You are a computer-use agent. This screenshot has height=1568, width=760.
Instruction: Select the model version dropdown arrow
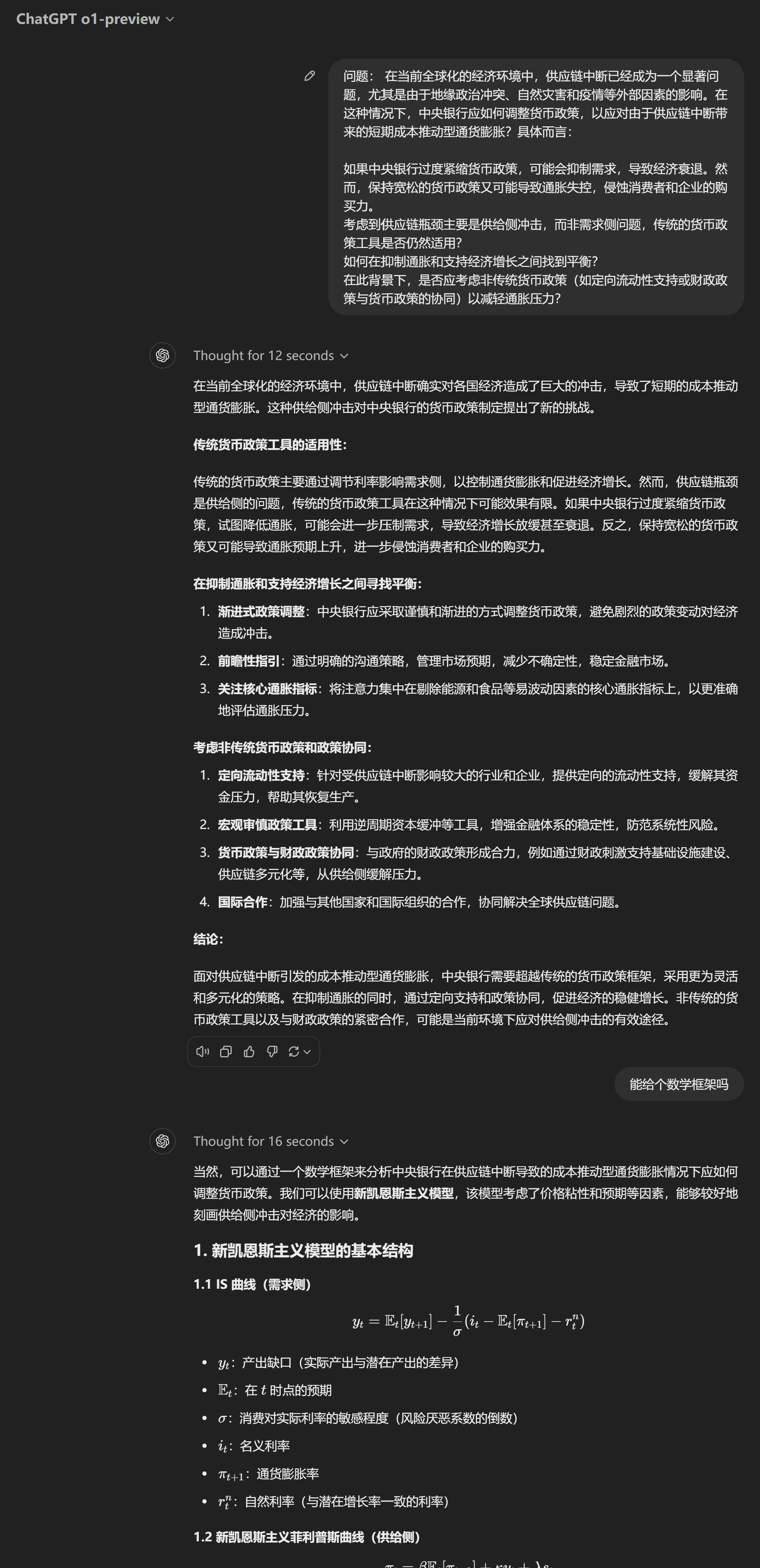click(172, 19)
